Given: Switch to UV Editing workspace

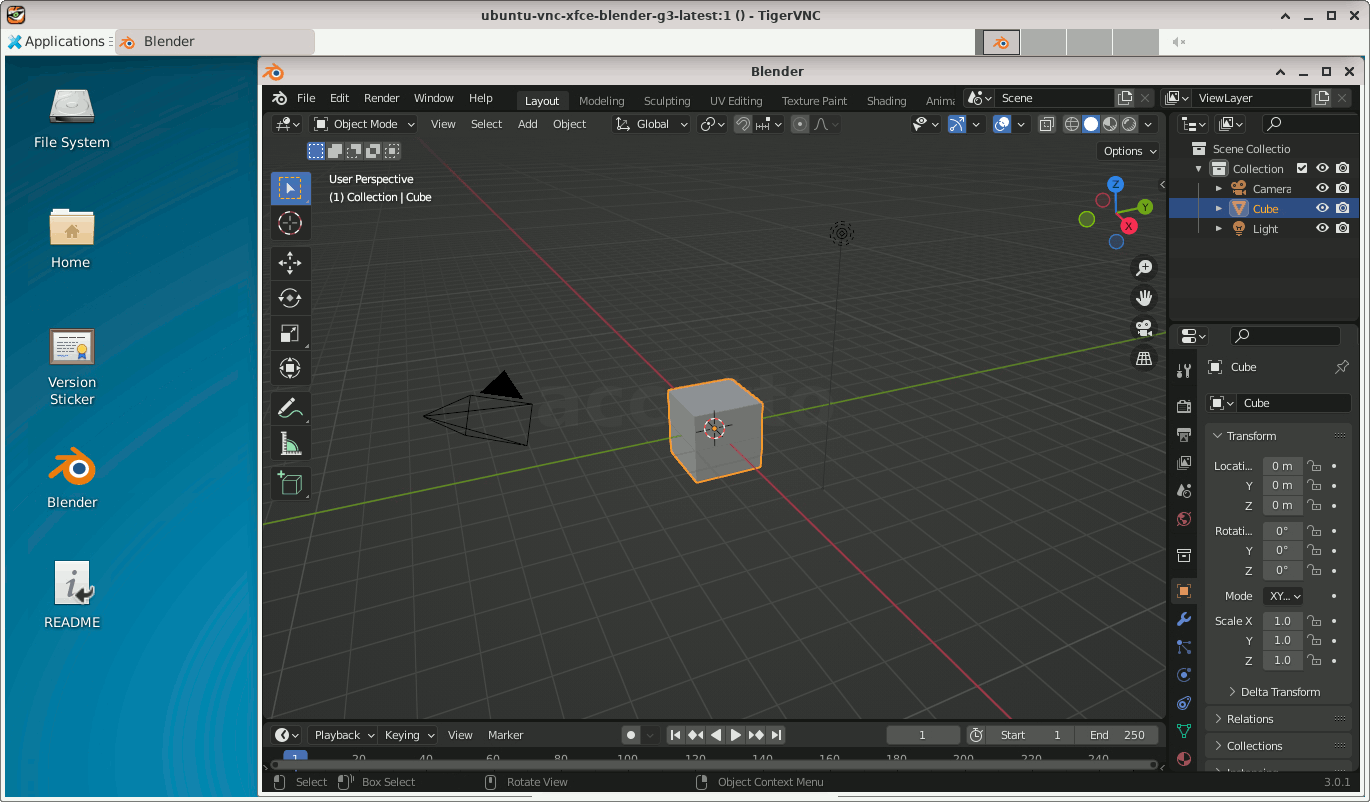Looking at the screenshot, I should tap(736, 101).
